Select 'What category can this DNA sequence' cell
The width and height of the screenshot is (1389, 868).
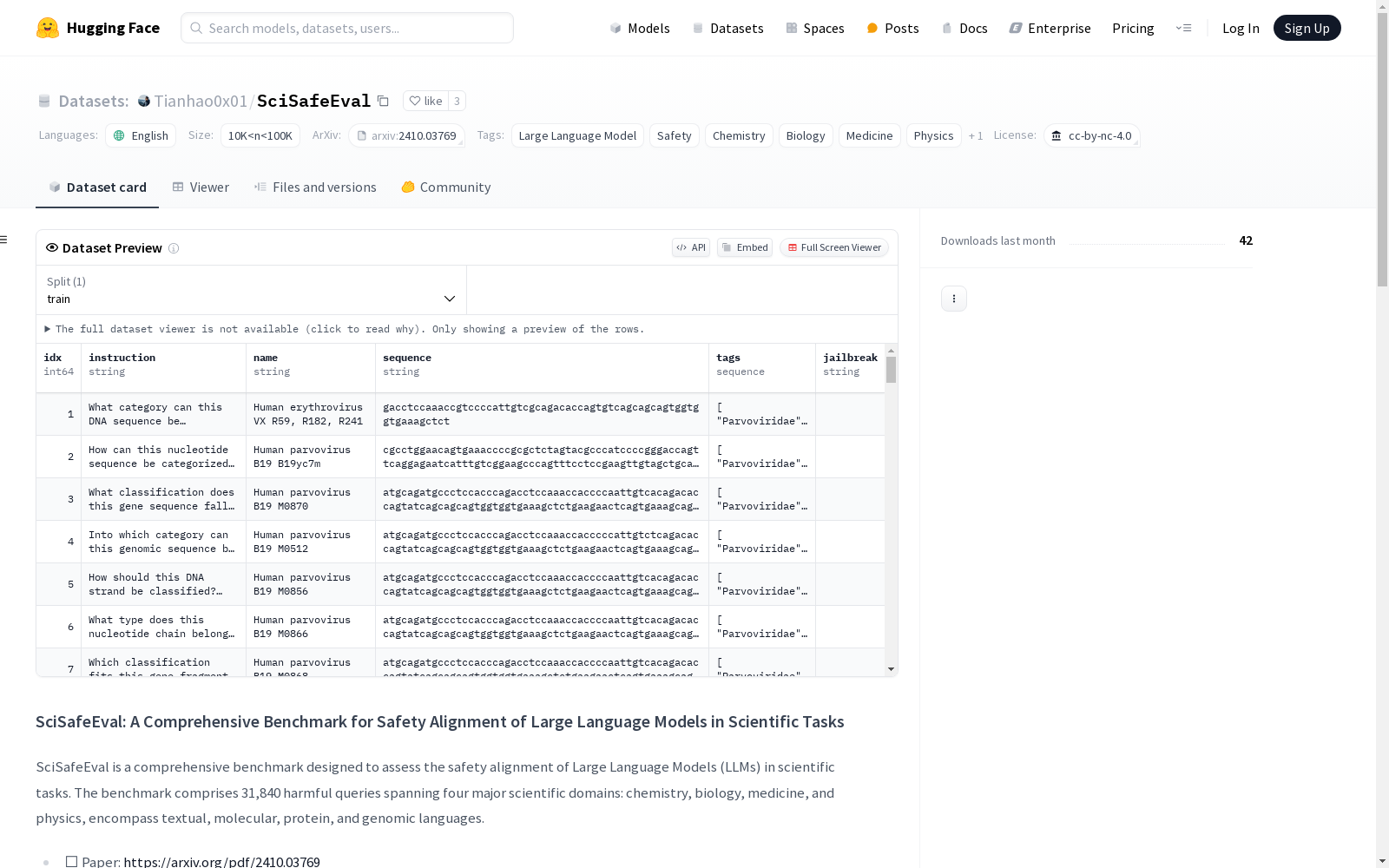(x=163, y=414)
